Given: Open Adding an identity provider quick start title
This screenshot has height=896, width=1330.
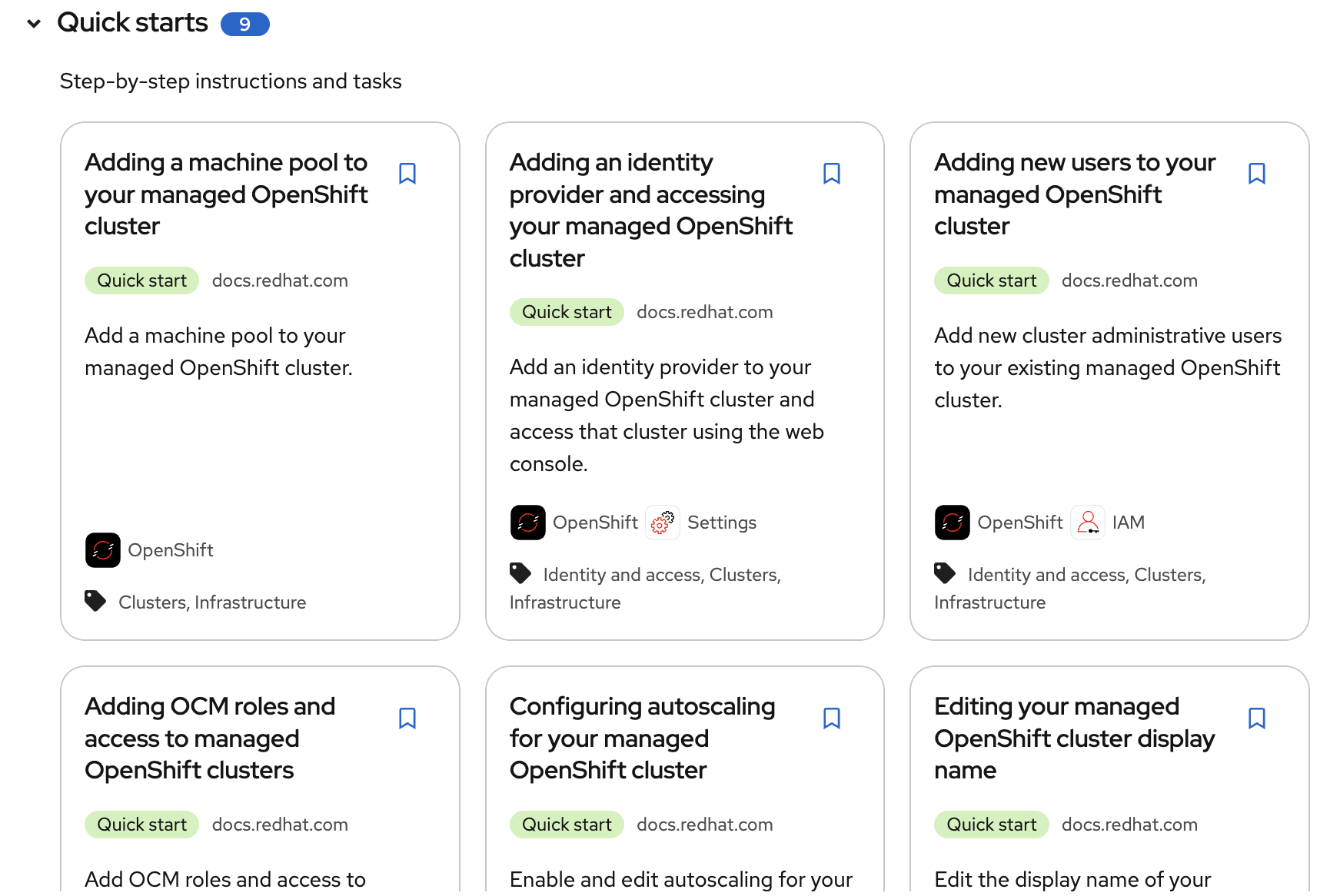Looking at the screenshot, I should 650,210.
